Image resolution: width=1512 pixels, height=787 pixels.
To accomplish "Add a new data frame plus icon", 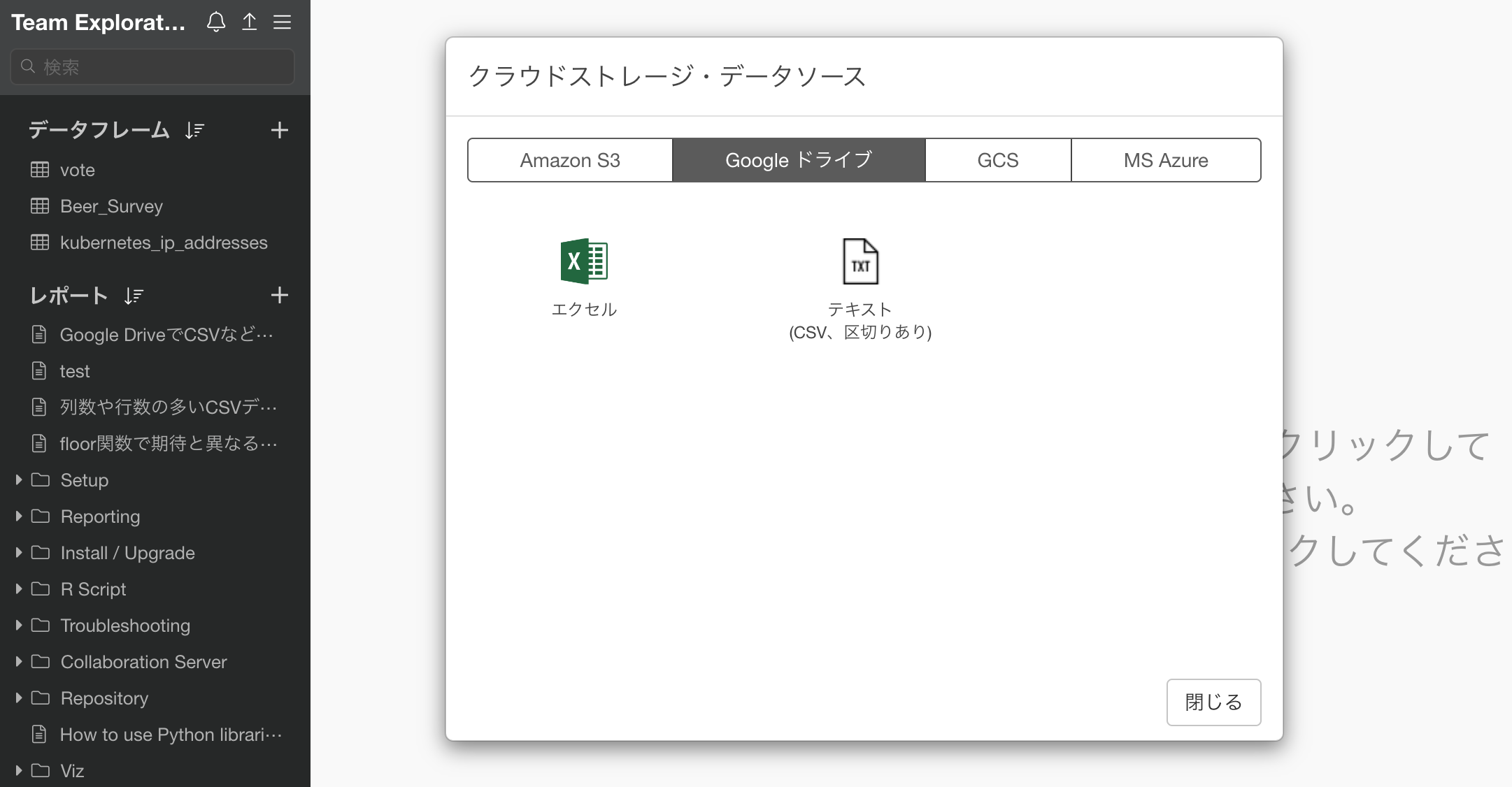I will (x=279, y=130).
